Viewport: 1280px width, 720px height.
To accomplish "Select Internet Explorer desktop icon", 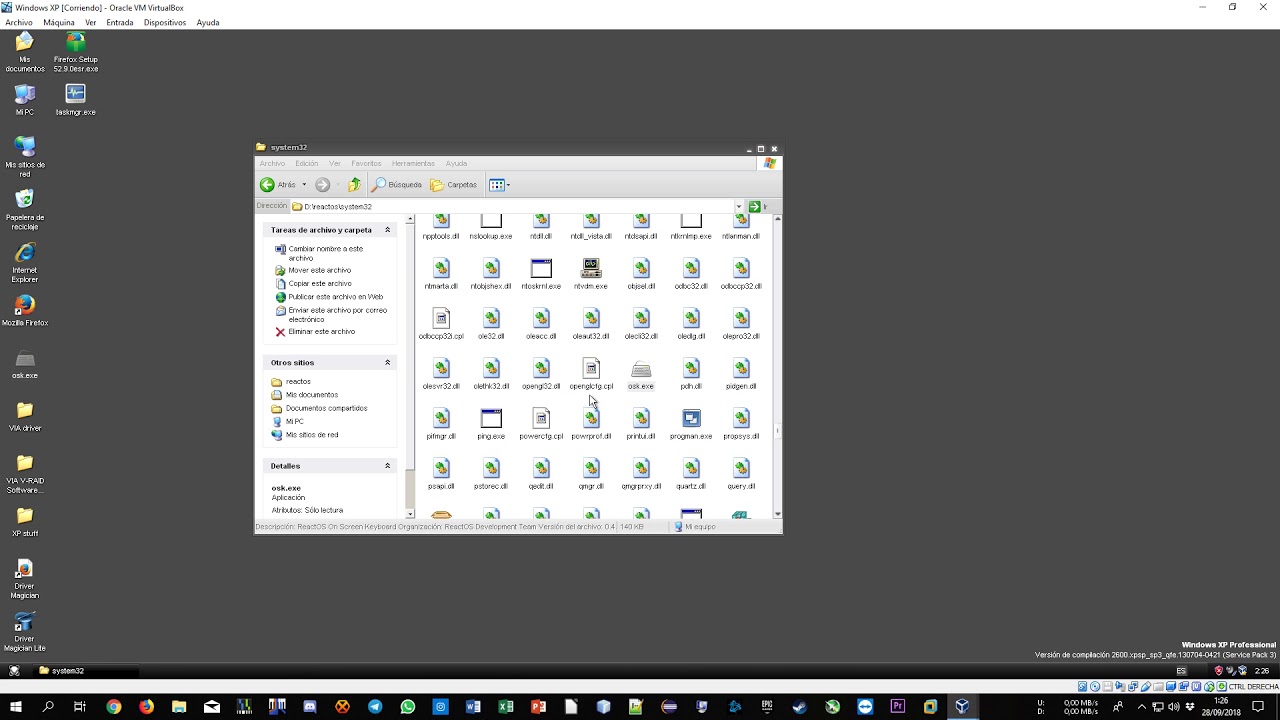I will click(x=25, y=263).
